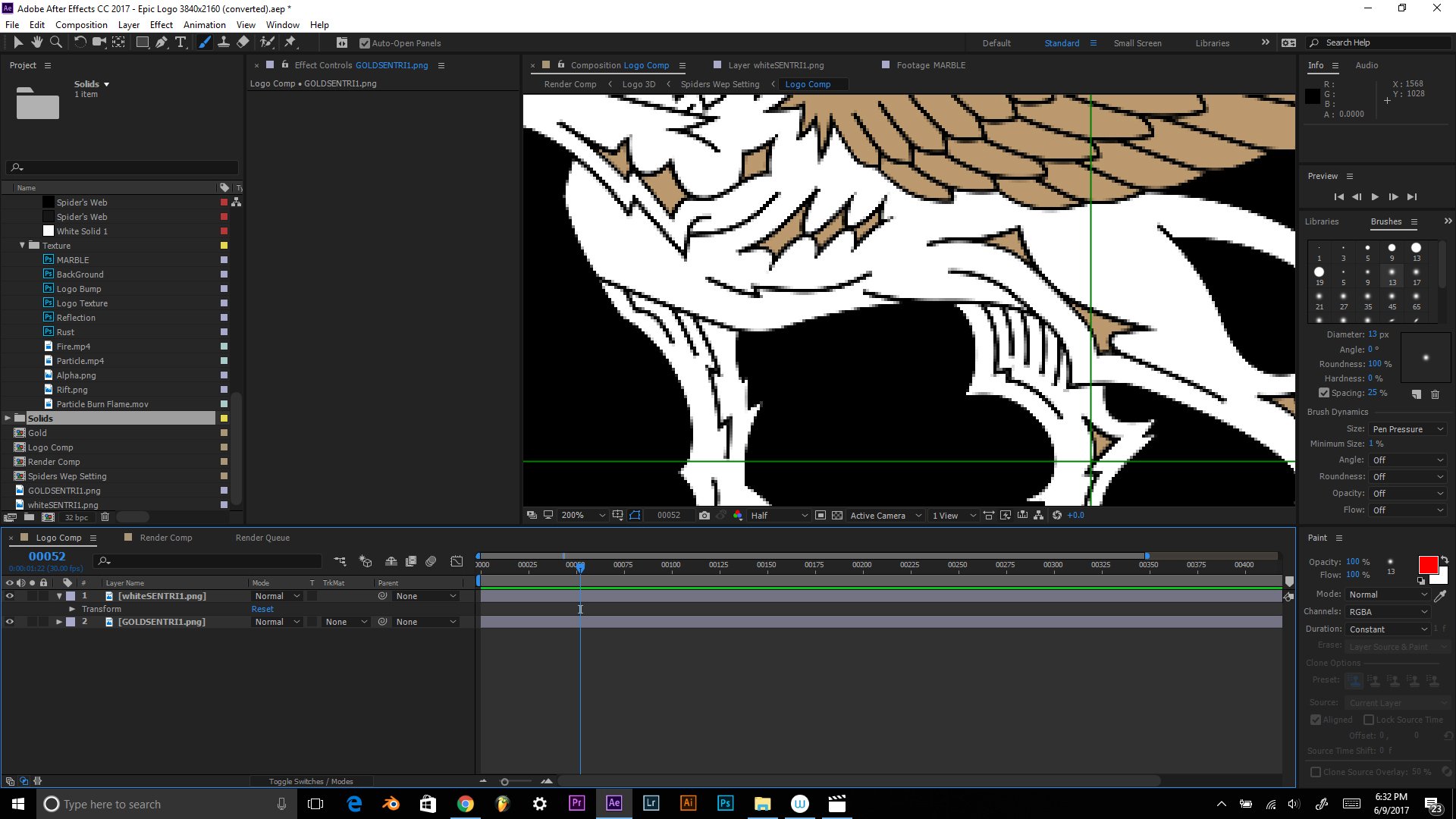This screenshot has height=819, width=1456.
Task: Hide the GOLDSENTRI1.png layer
Action: [x=10, y=622]
